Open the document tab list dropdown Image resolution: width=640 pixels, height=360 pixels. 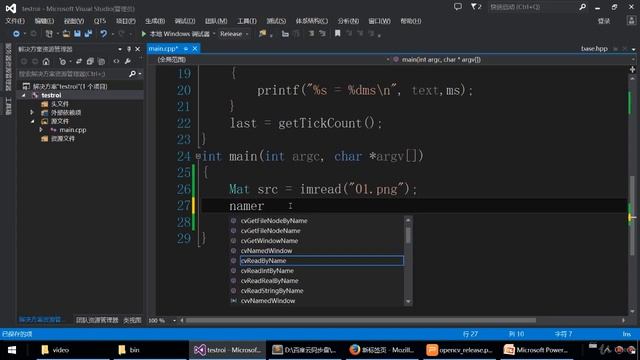coord(633,49)
